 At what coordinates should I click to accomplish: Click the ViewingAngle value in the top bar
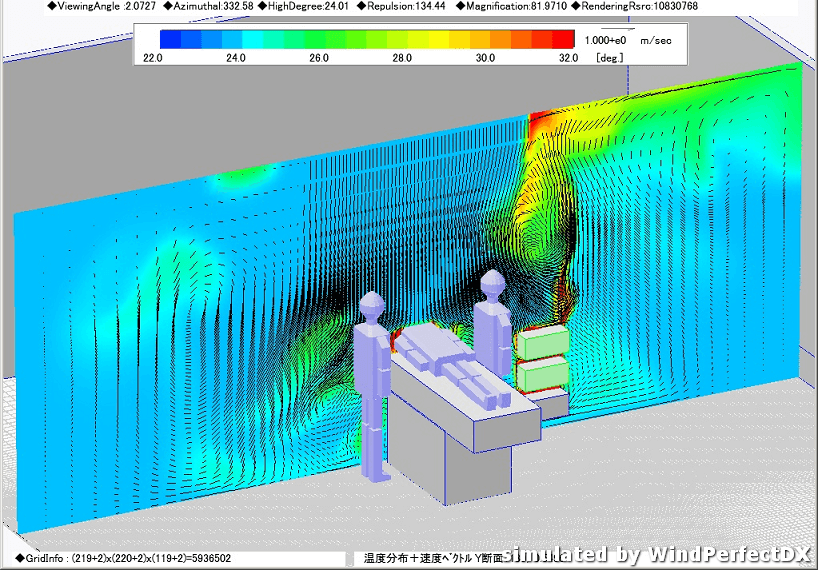[x=87, y=6]
